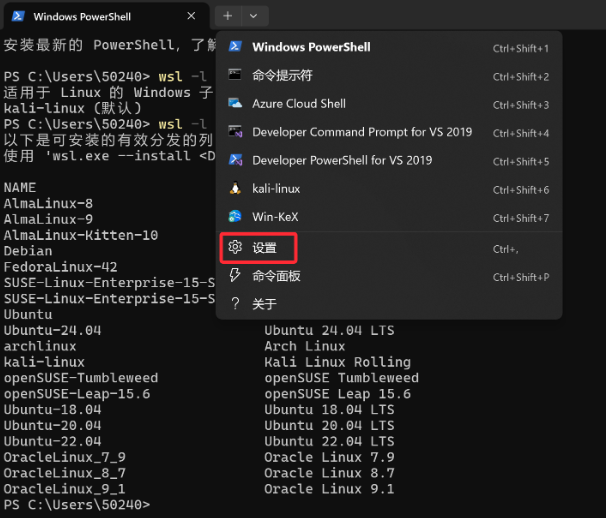Open 命令面板 command palette

coord(389,276)
